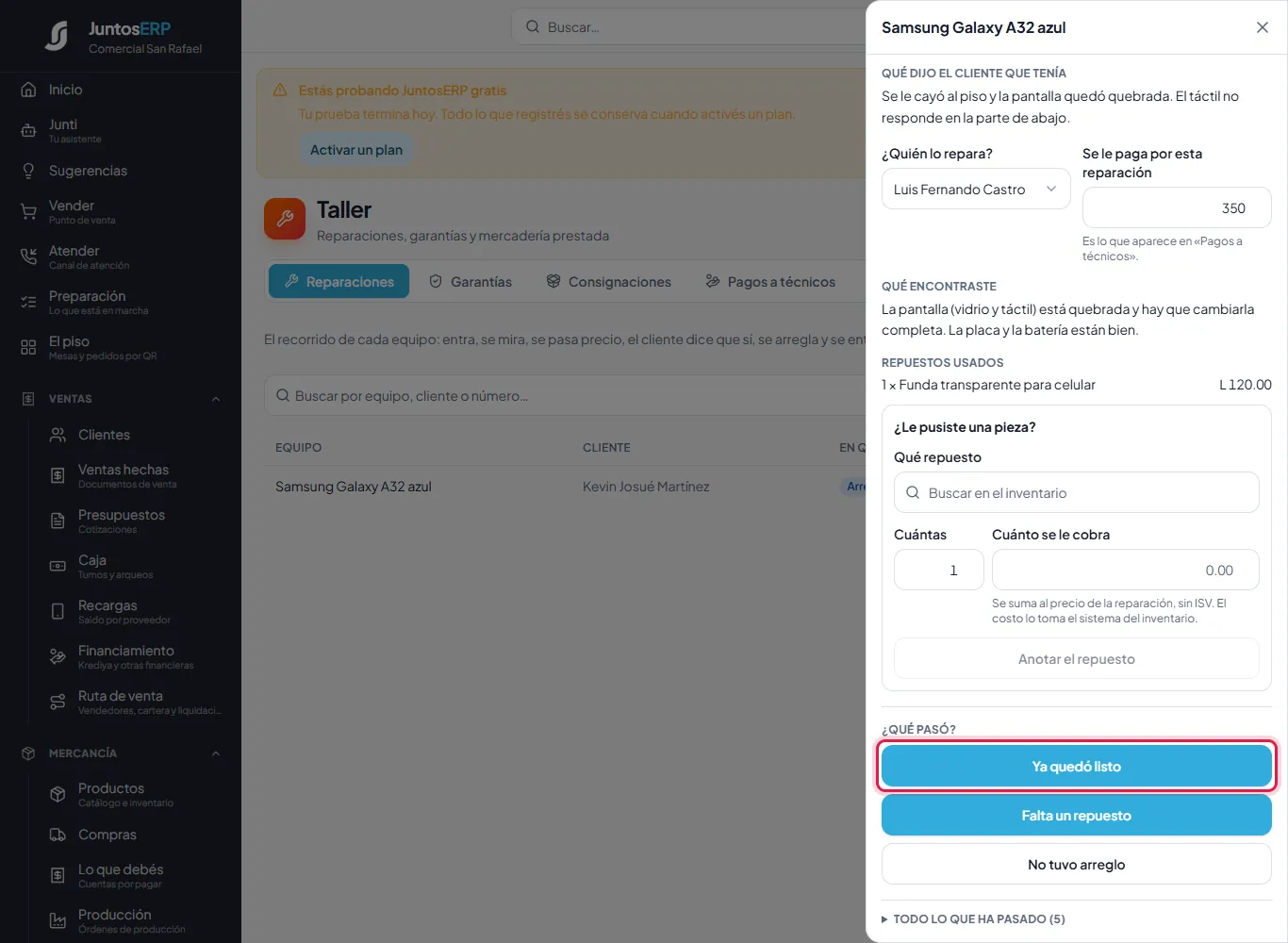
Task: Click the Recargas phone icon
Action: coord(58,611)
